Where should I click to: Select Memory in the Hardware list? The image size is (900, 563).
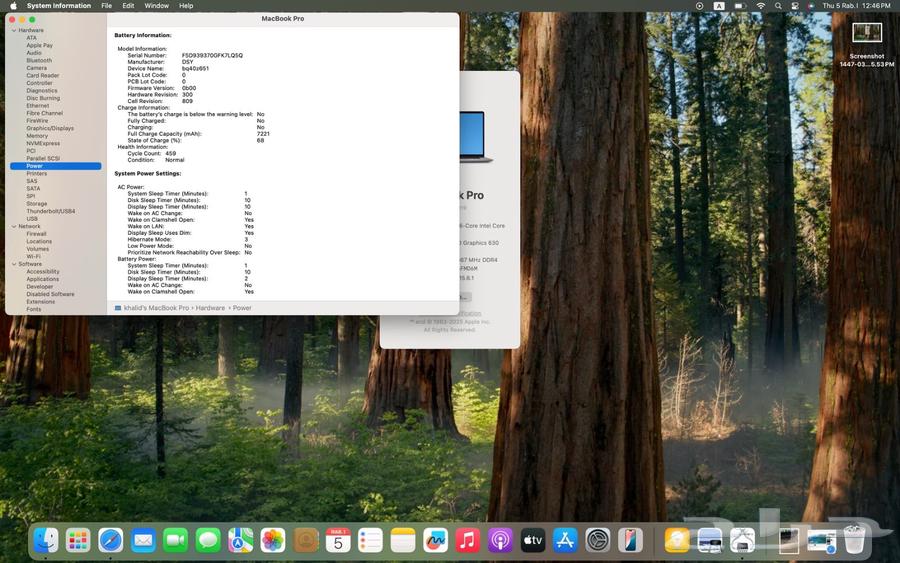37,136
